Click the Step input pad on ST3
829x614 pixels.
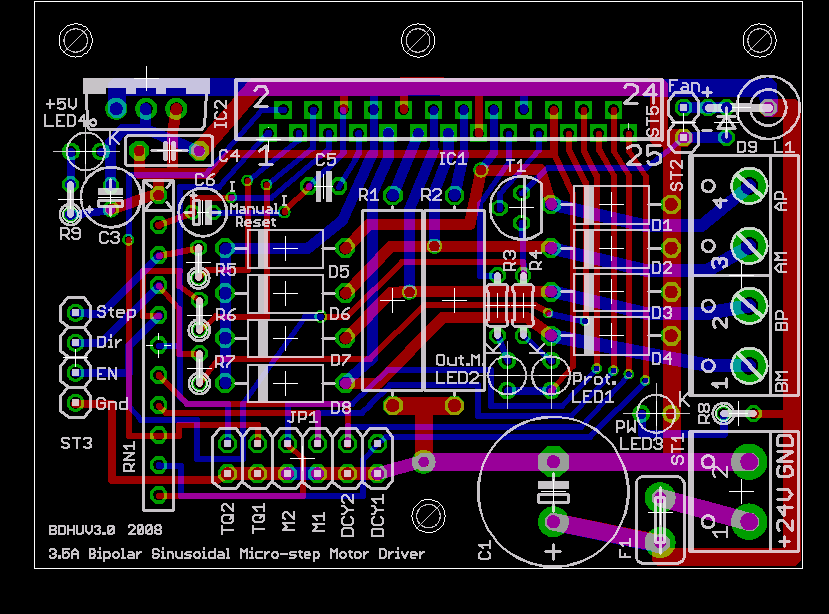[74, 312]
